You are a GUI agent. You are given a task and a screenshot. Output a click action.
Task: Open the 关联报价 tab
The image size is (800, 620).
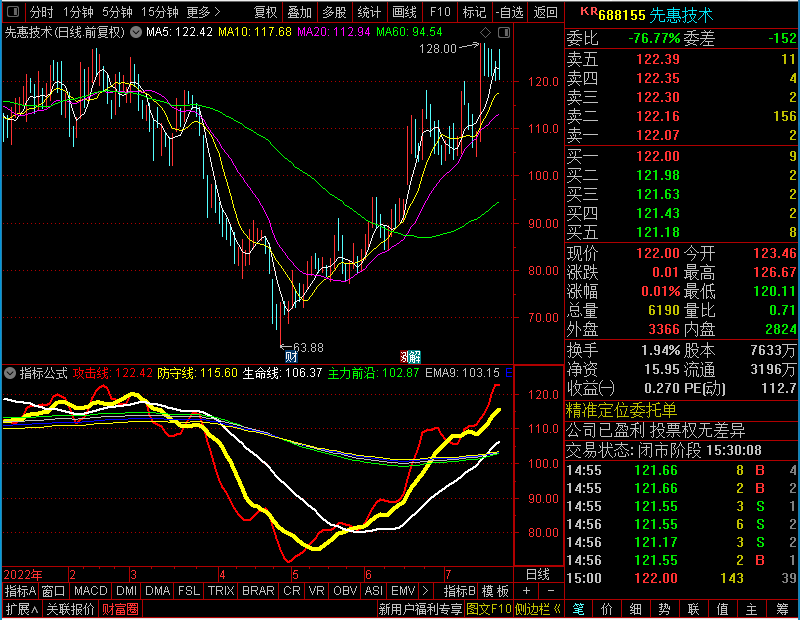click(70, 609)
